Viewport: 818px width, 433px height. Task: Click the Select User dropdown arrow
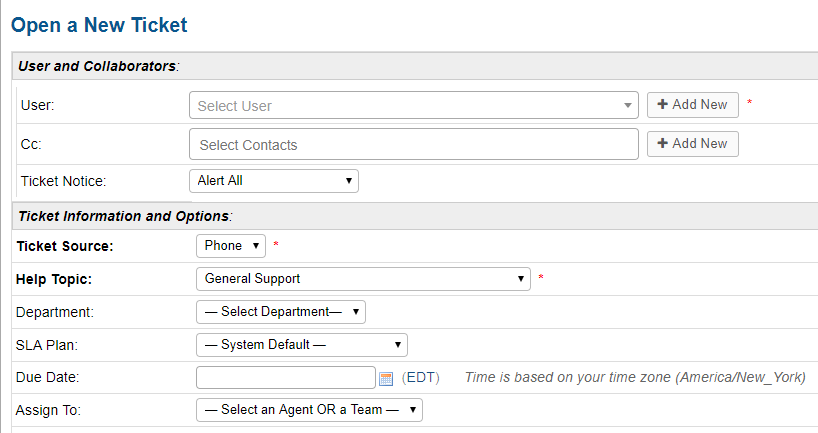pos(627,105)
